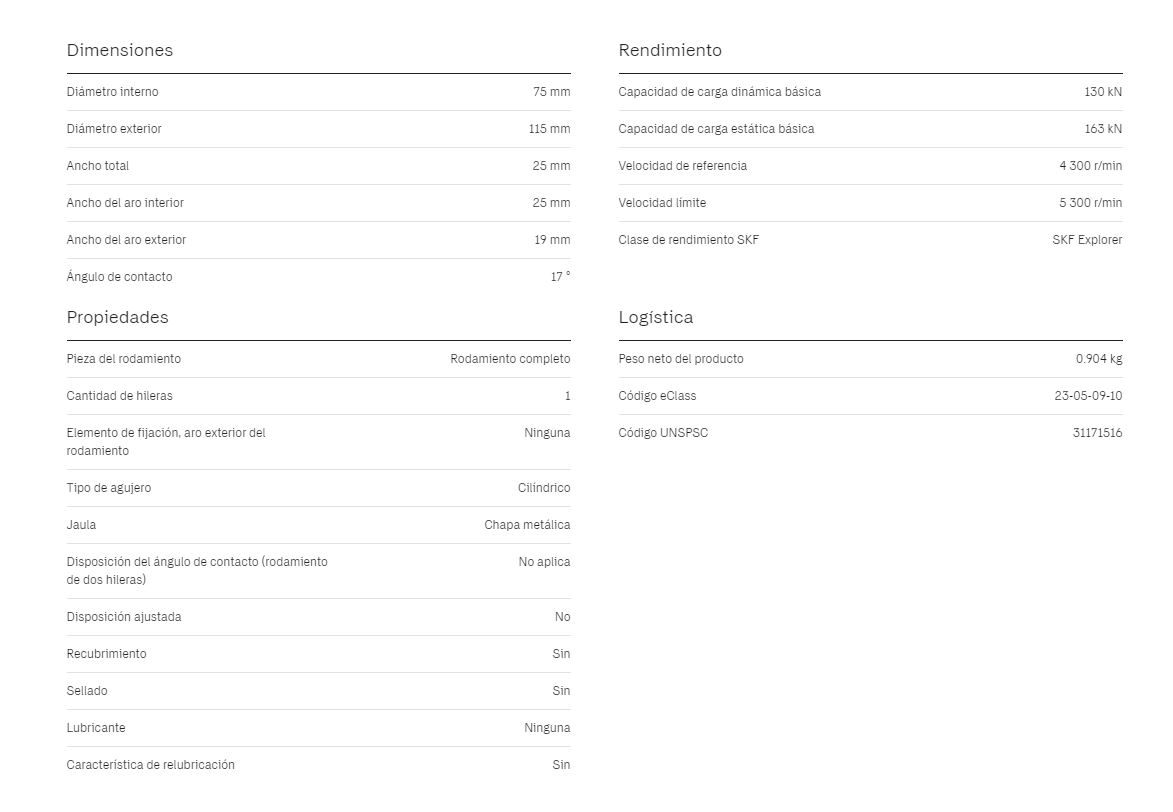The height and width of the screenshot is (812, 1173).
Task: Click the Ancho total label
Action: (97, 166)
